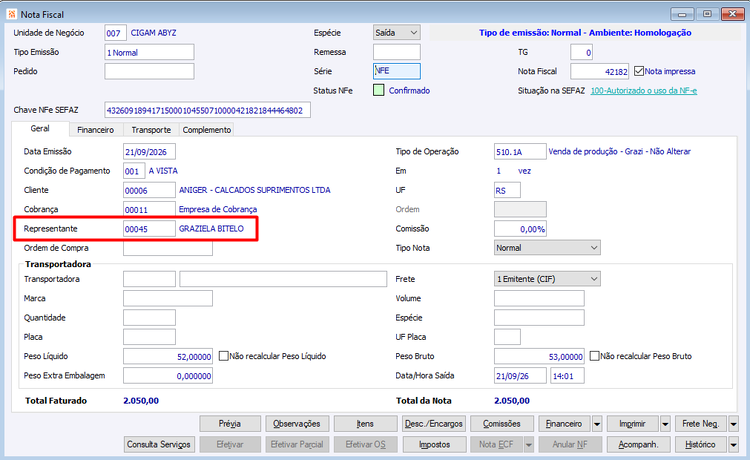The image size is (750, 460).
Task: Focus the Ordem de Compra field
Action: pos(168,248)
